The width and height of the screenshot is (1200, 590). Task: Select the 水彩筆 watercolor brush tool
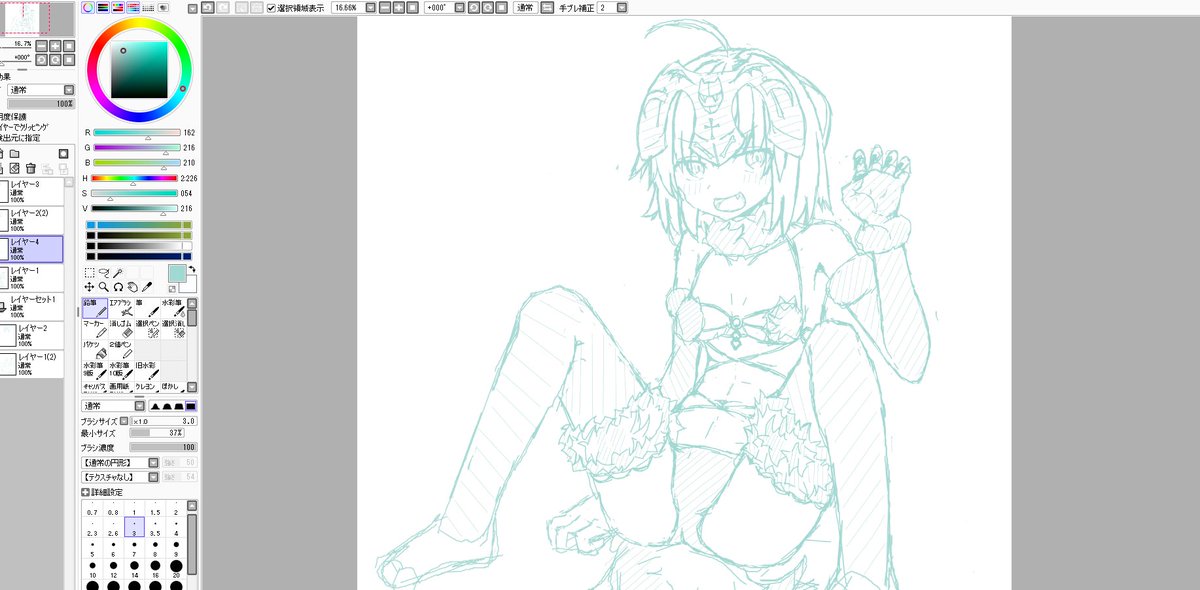click(x=173, y=308)
